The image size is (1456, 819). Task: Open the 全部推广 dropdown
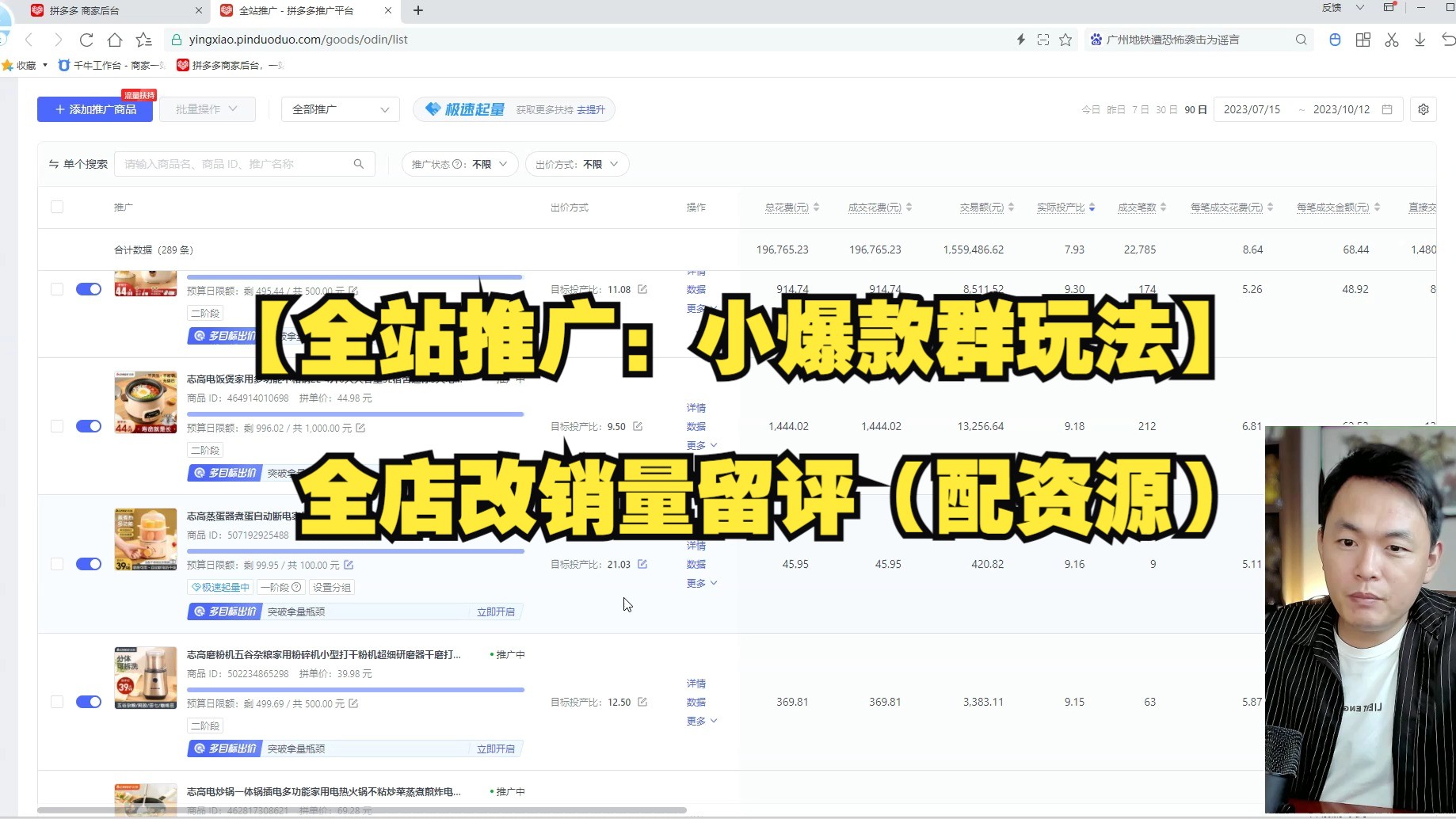341,109
